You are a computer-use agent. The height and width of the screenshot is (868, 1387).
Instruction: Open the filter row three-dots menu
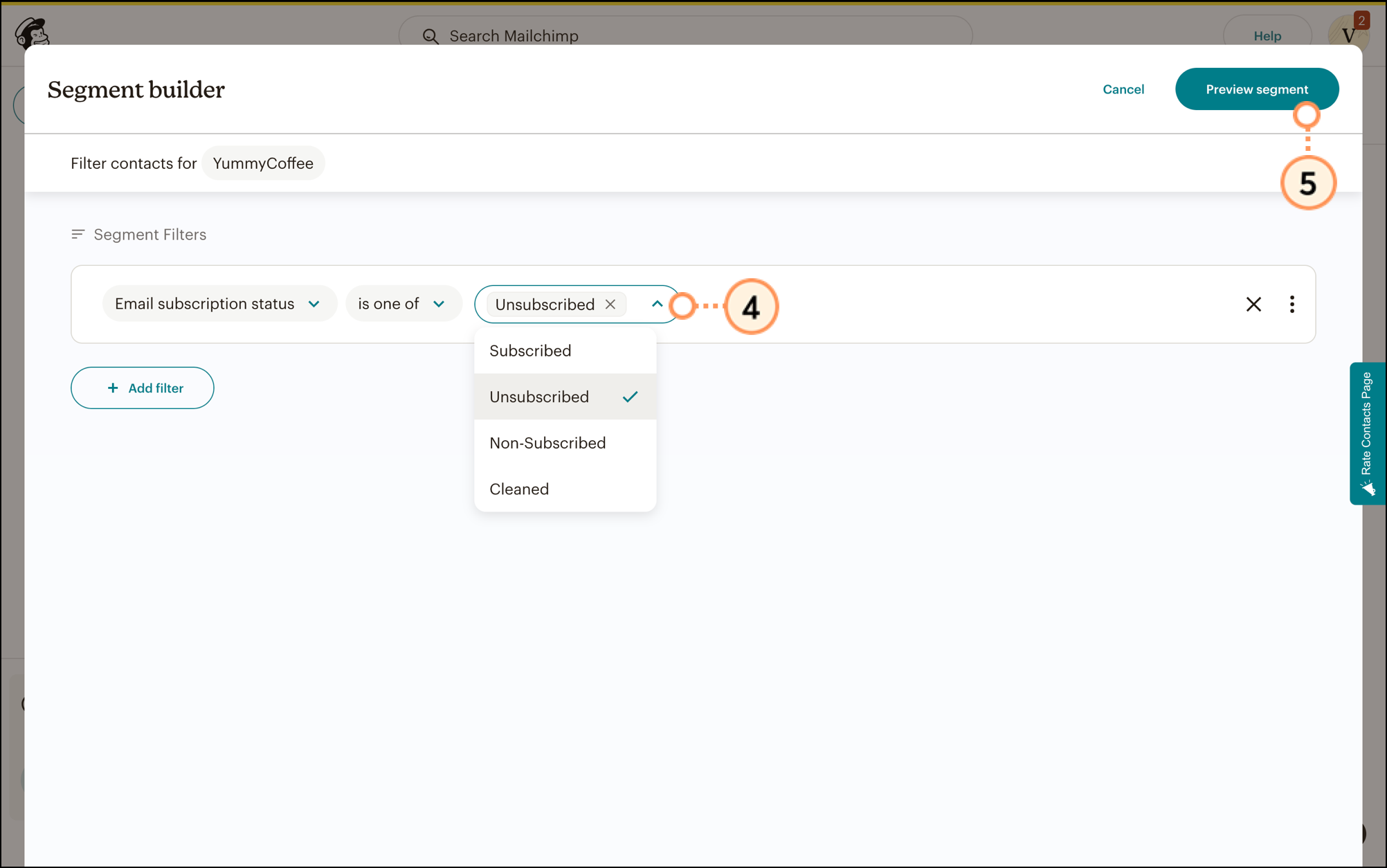tap(1292, 304)
